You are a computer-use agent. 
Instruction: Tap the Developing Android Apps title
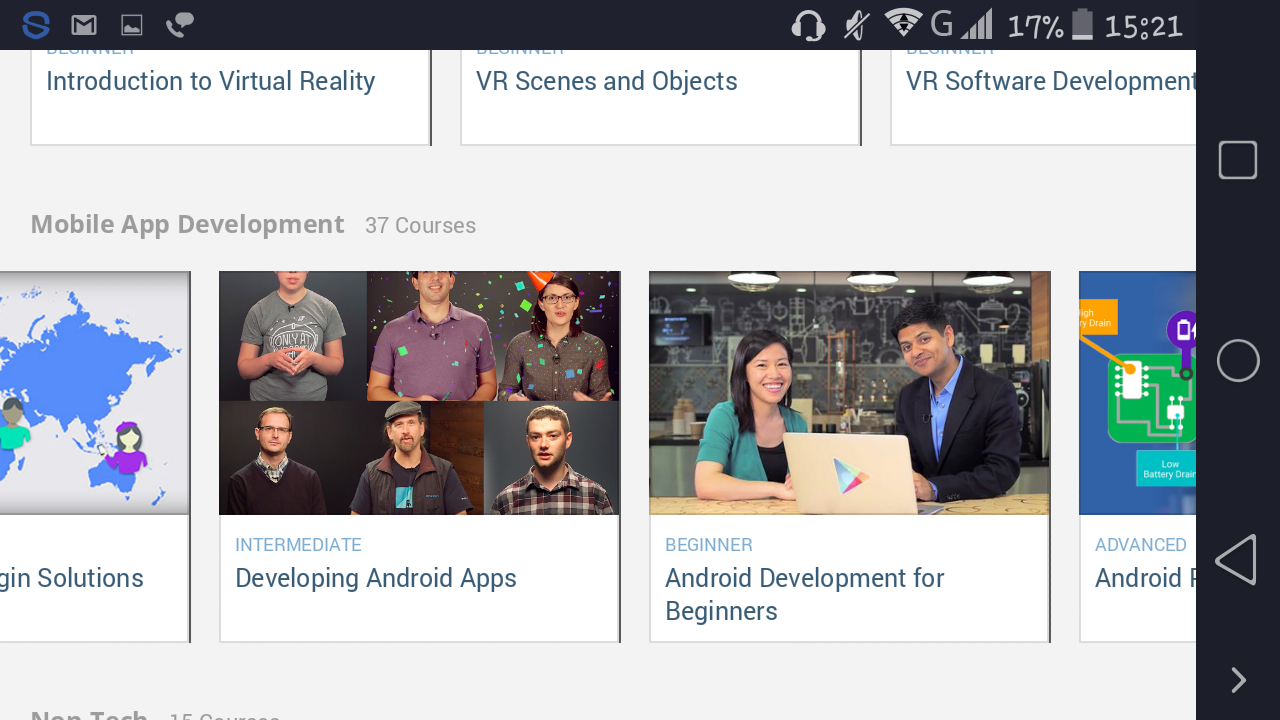coord(376,578)
